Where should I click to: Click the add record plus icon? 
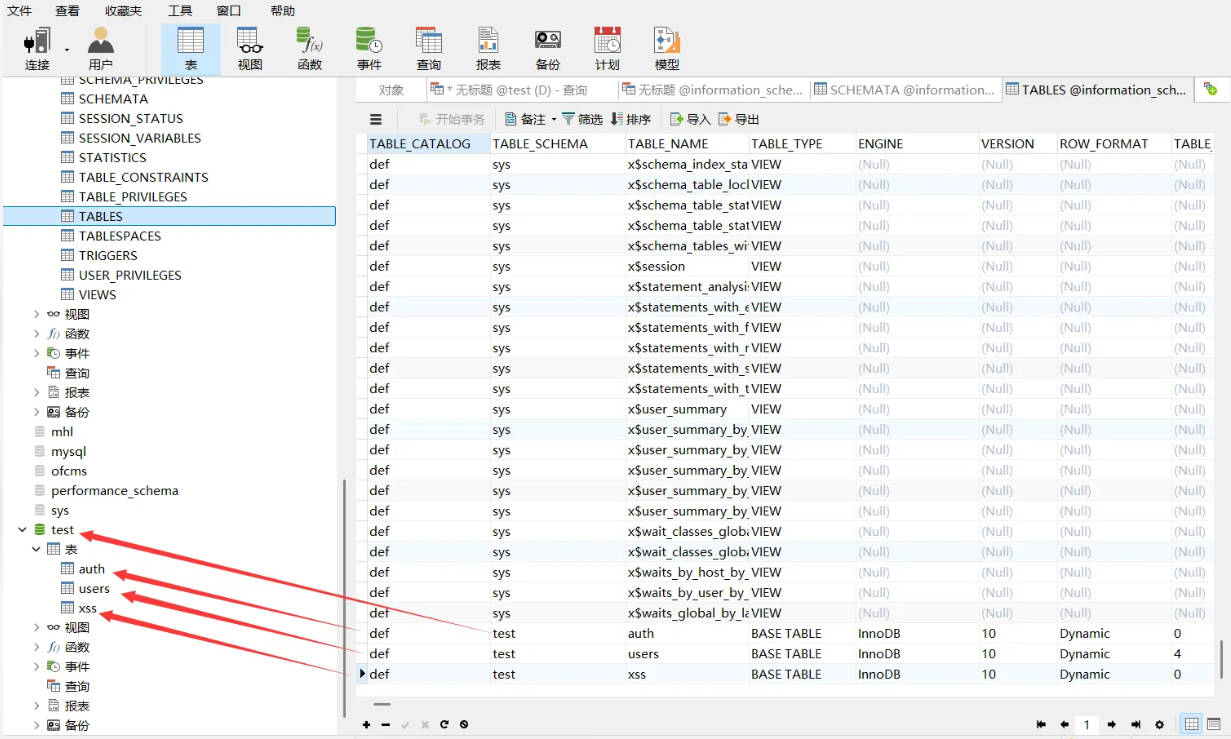point(367,724)
